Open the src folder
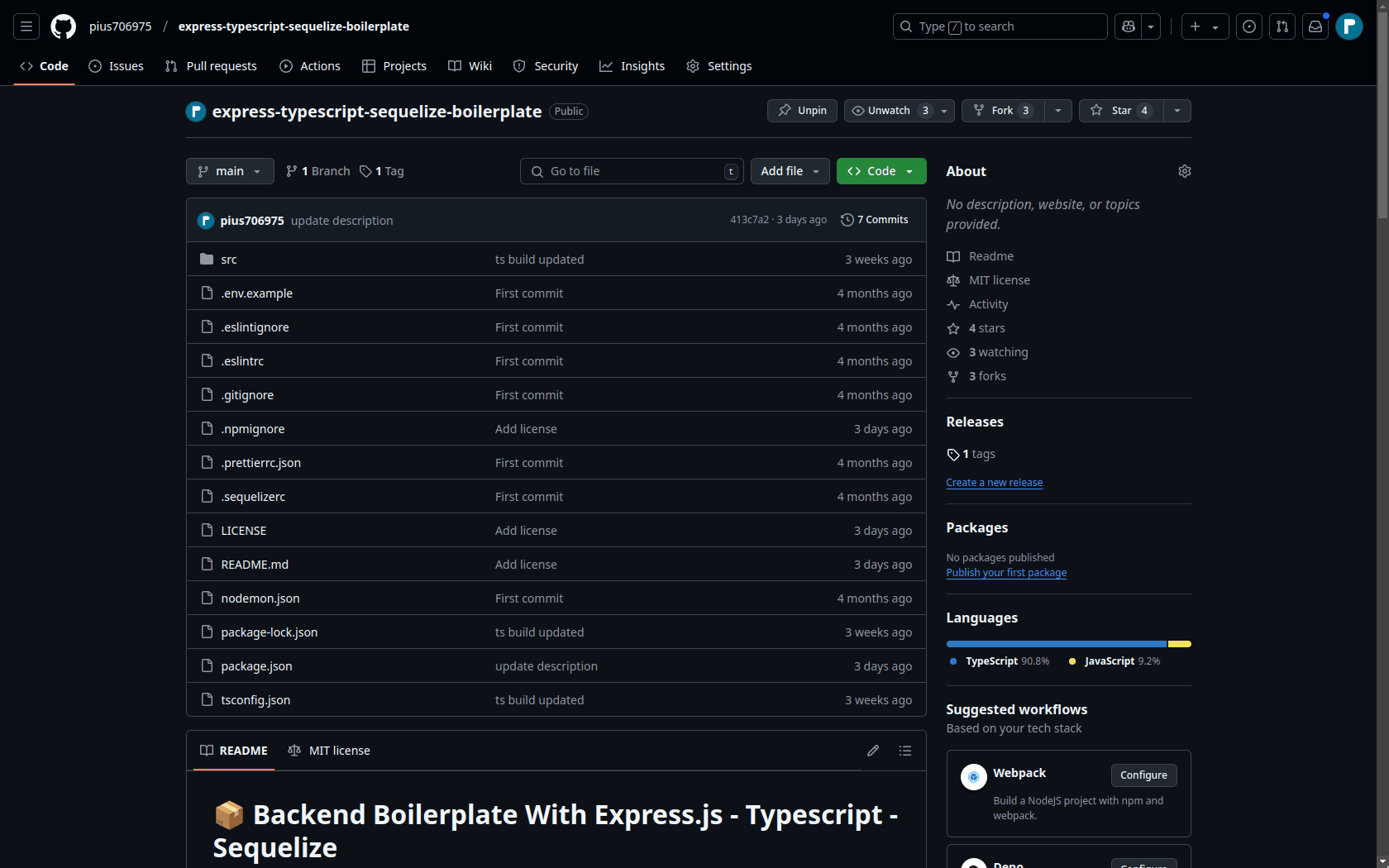This screenshot has height=868, width=1389. [229, 260]
